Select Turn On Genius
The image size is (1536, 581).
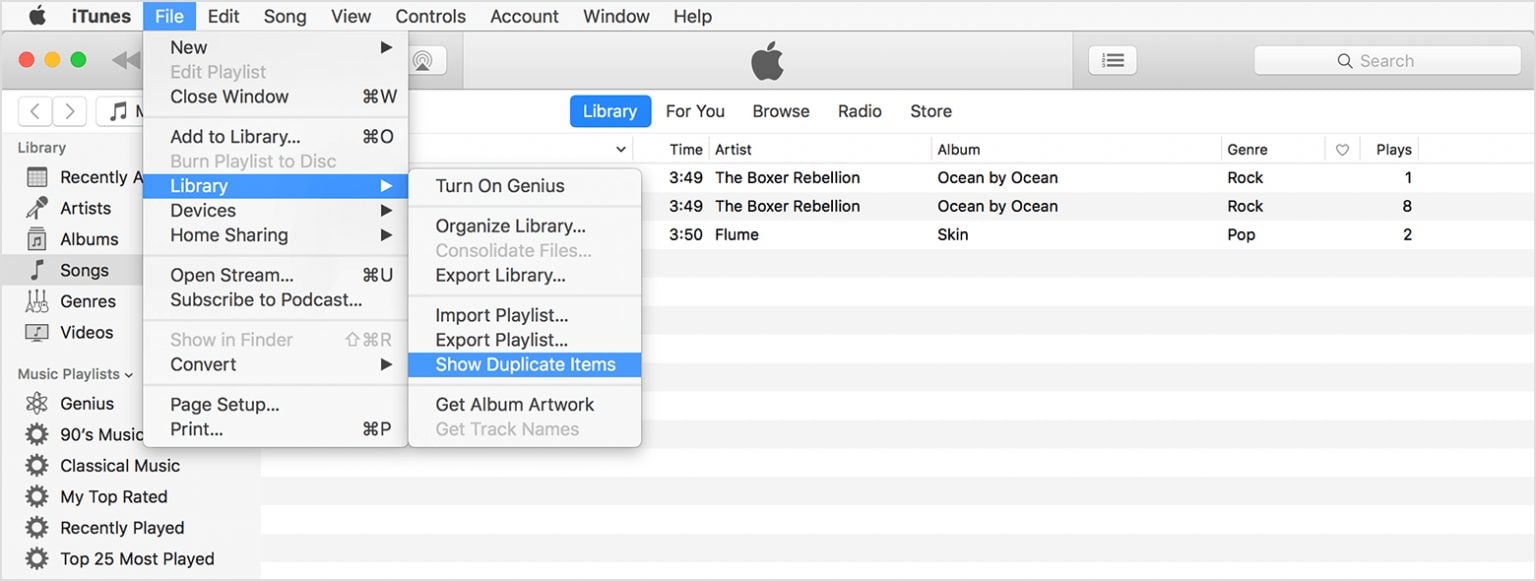[499, 185]
